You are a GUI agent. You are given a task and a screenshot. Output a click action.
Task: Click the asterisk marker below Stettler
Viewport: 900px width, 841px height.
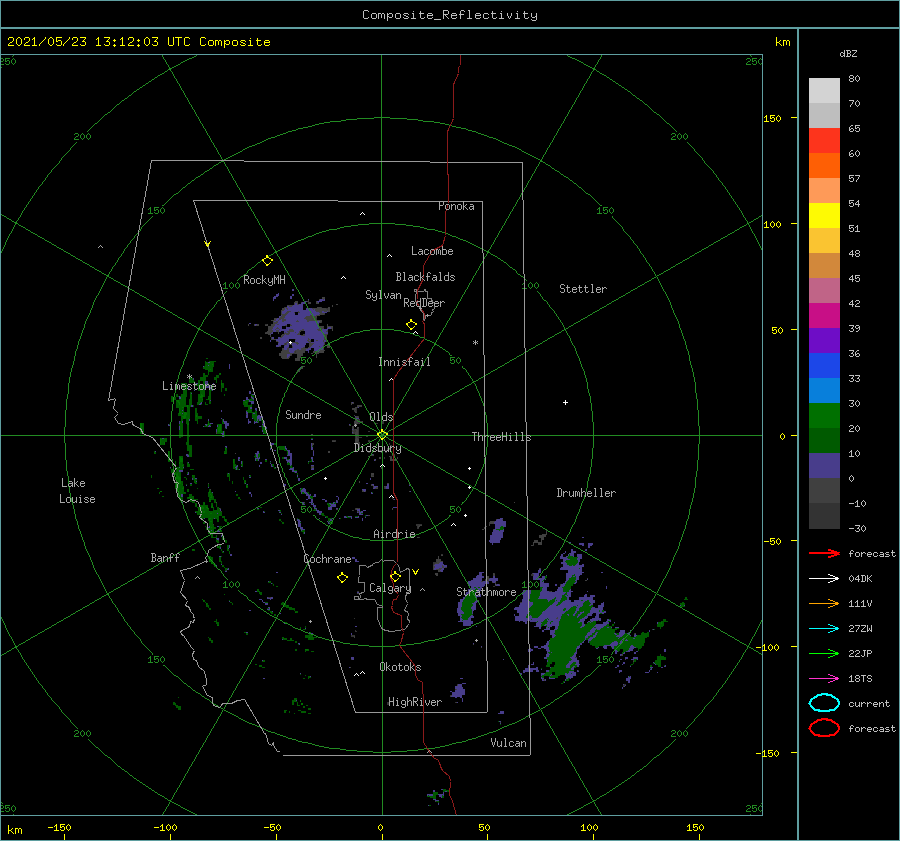[x=475, y=343]
